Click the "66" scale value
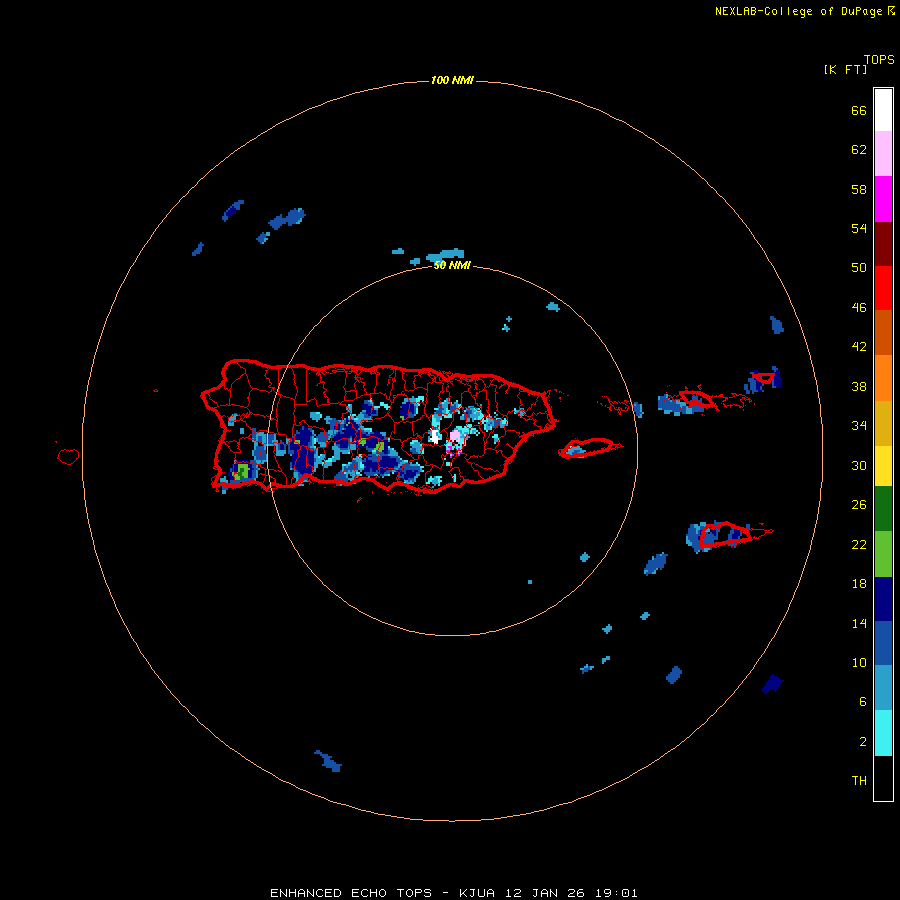 [x=859, y=110]
